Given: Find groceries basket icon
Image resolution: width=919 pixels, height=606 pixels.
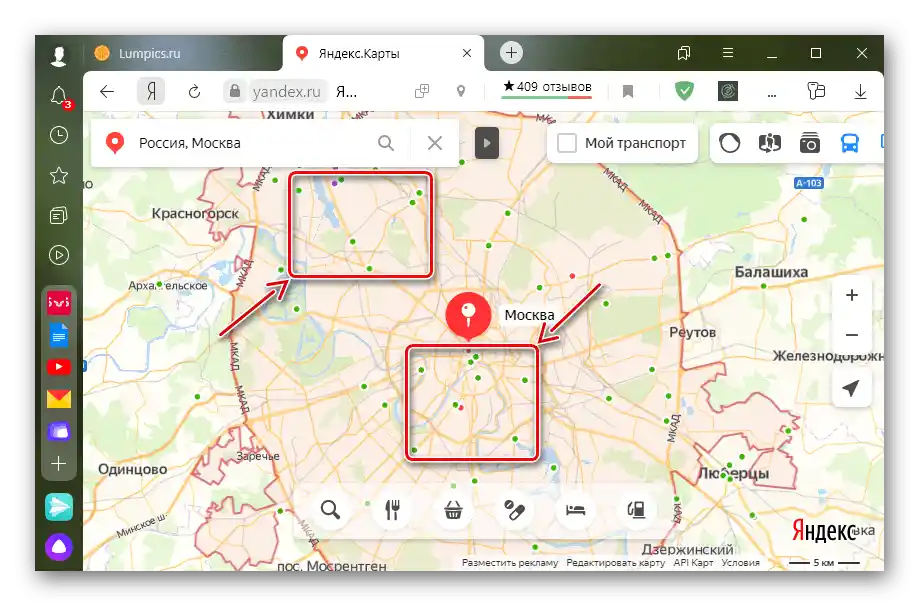Looking at the screenshot, I should [453, 510].
